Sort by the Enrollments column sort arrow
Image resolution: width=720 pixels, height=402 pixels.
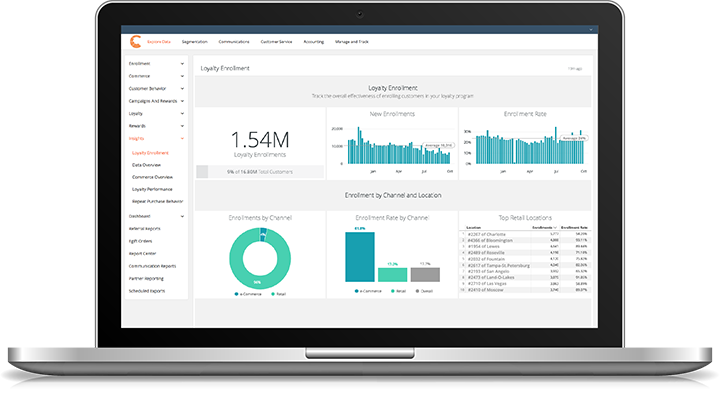point(555,228)
